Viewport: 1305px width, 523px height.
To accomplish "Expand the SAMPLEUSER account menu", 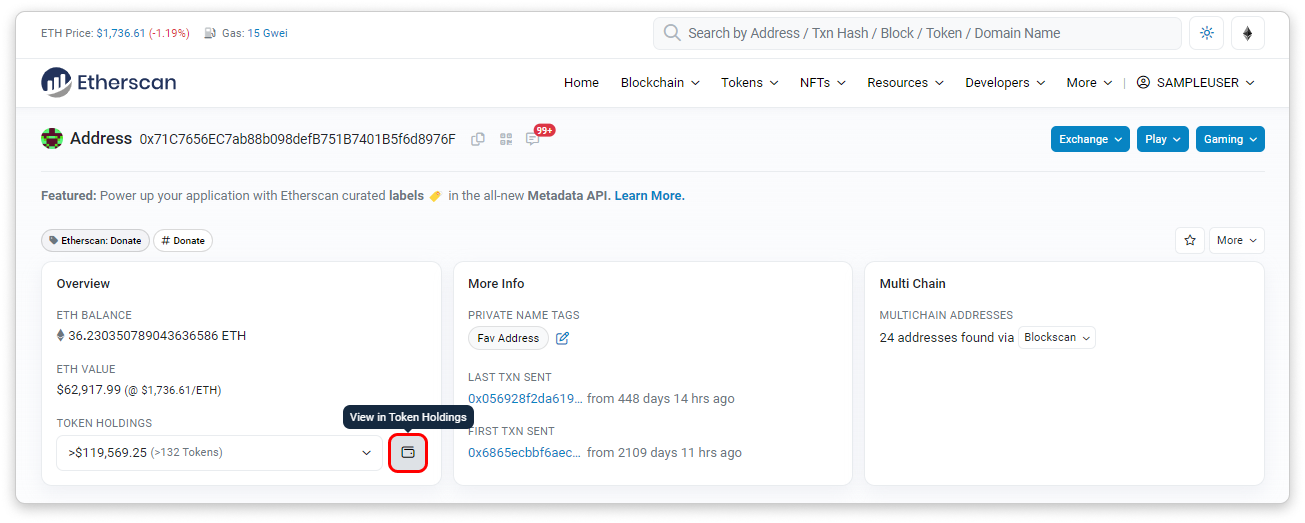I will click(x=1196, y=83).
